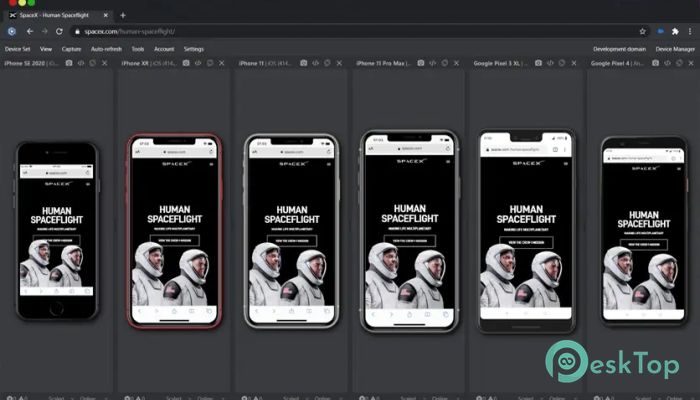Take screenshot of iPhone XR device
This screenshot has height=400, width=700.
(x=186, y=63)
